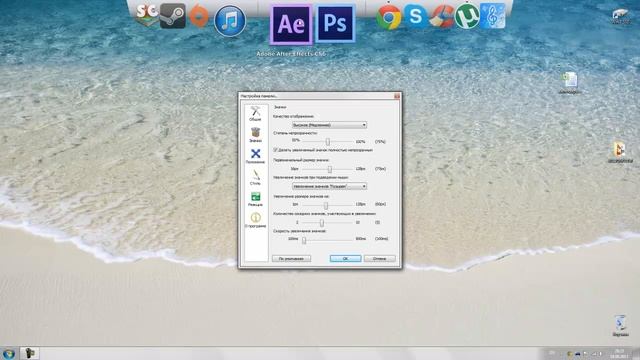Open the icon zoom effect dropdown

click(x=329, y=186)
